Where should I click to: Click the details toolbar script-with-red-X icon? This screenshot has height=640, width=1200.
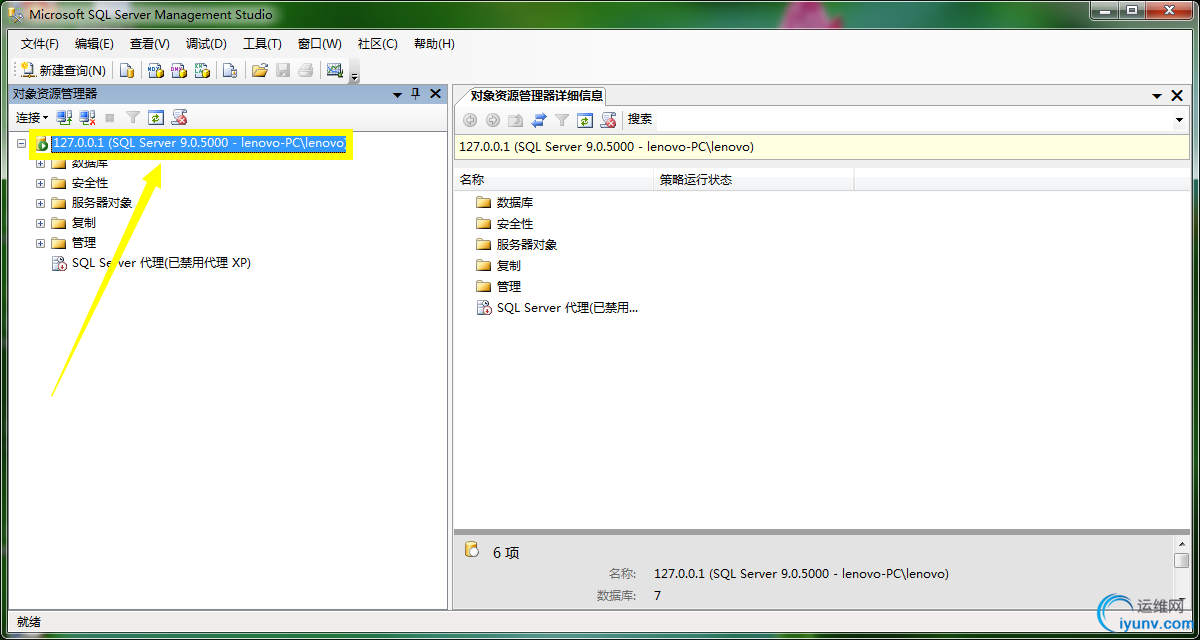(608, 120)
